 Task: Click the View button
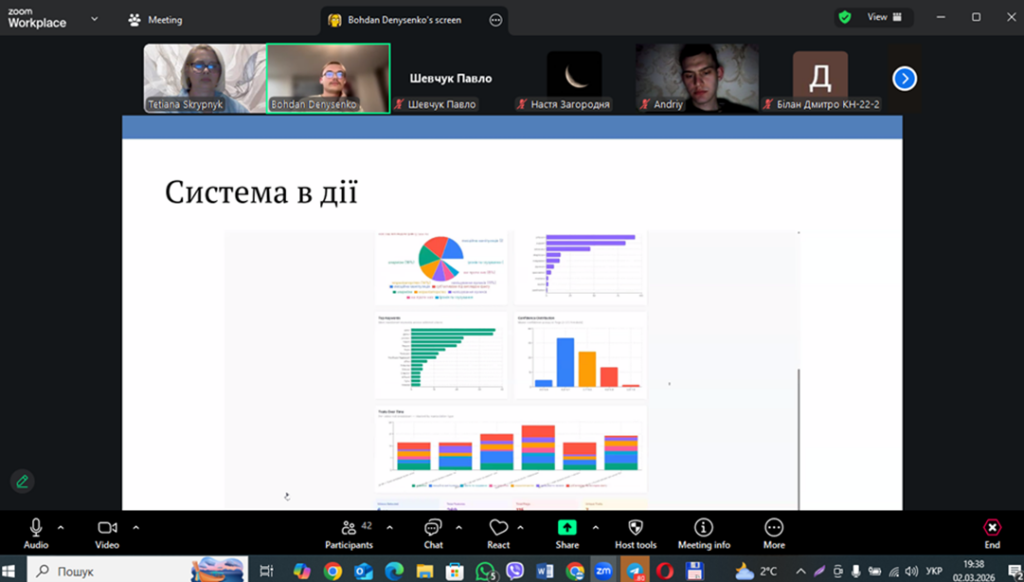[884, 17]
